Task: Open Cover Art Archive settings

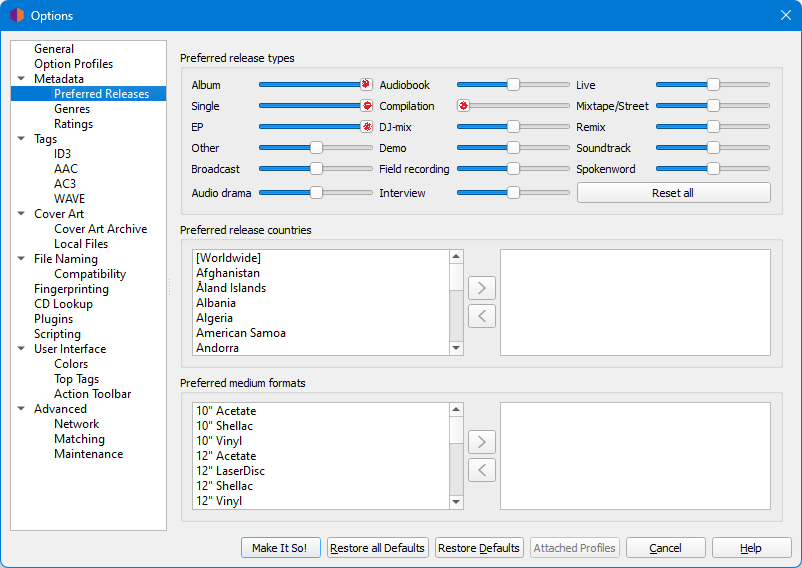Action: click(x=100, y=229)
